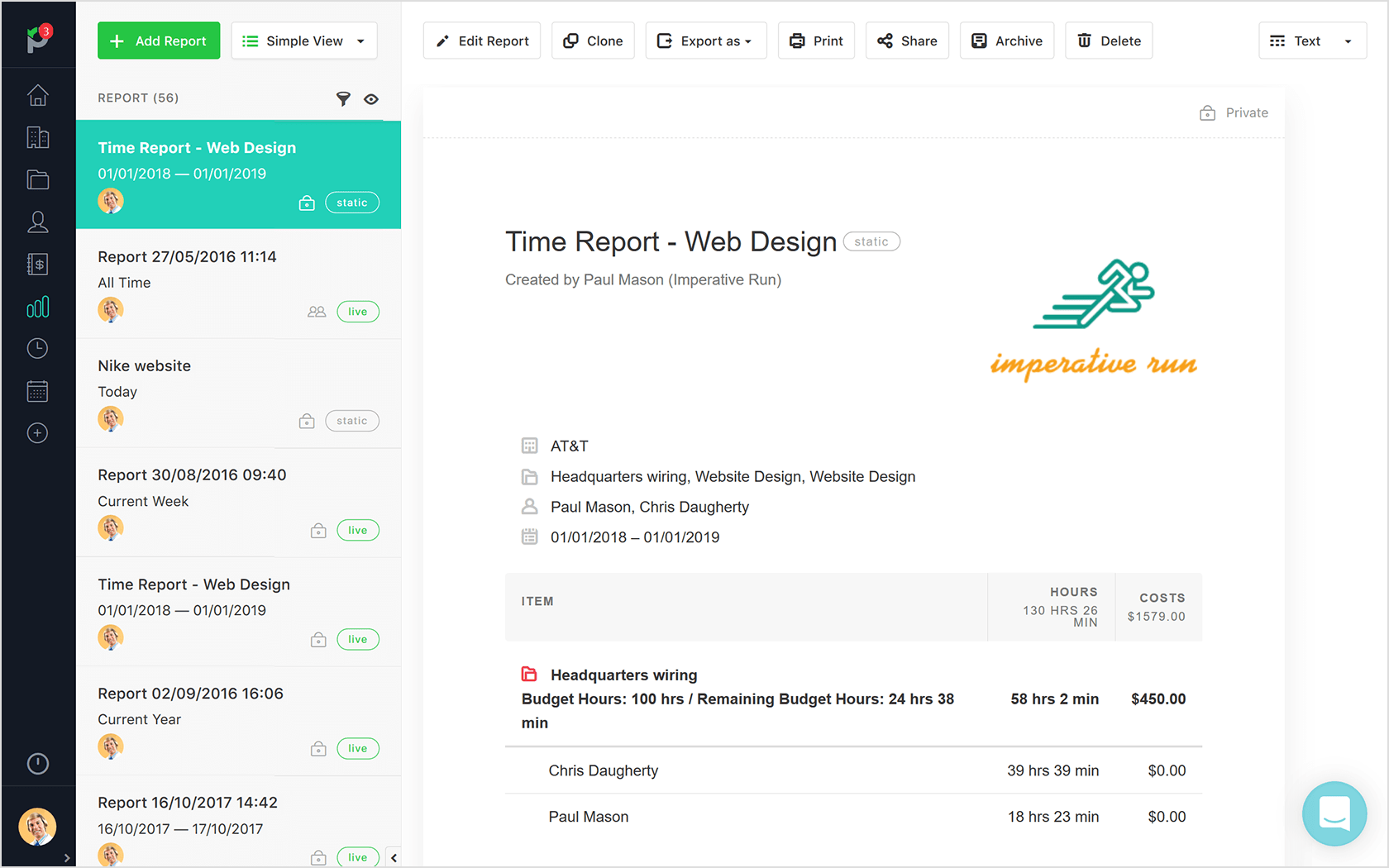The height and width of the screenshot is (868, 1389).
Task: Open the Invoices sidebar icon
Action: pos(37,264)
